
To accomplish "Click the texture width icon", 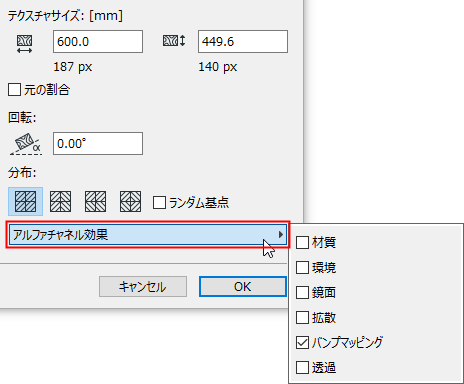I will [25, 44].
